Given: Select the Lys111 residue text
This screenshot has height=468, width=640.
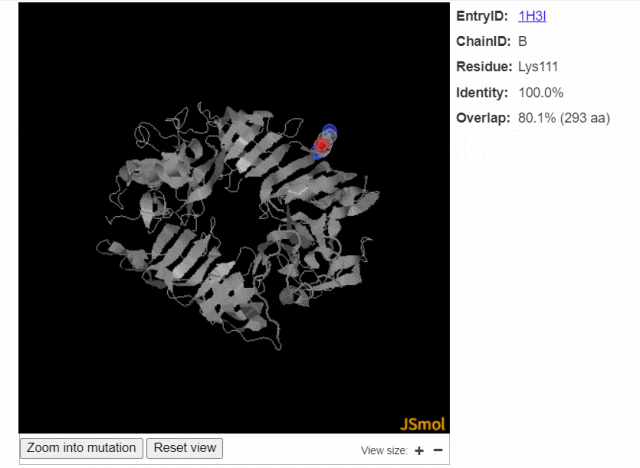Looking at the screenshot, I should click(538, 67).
